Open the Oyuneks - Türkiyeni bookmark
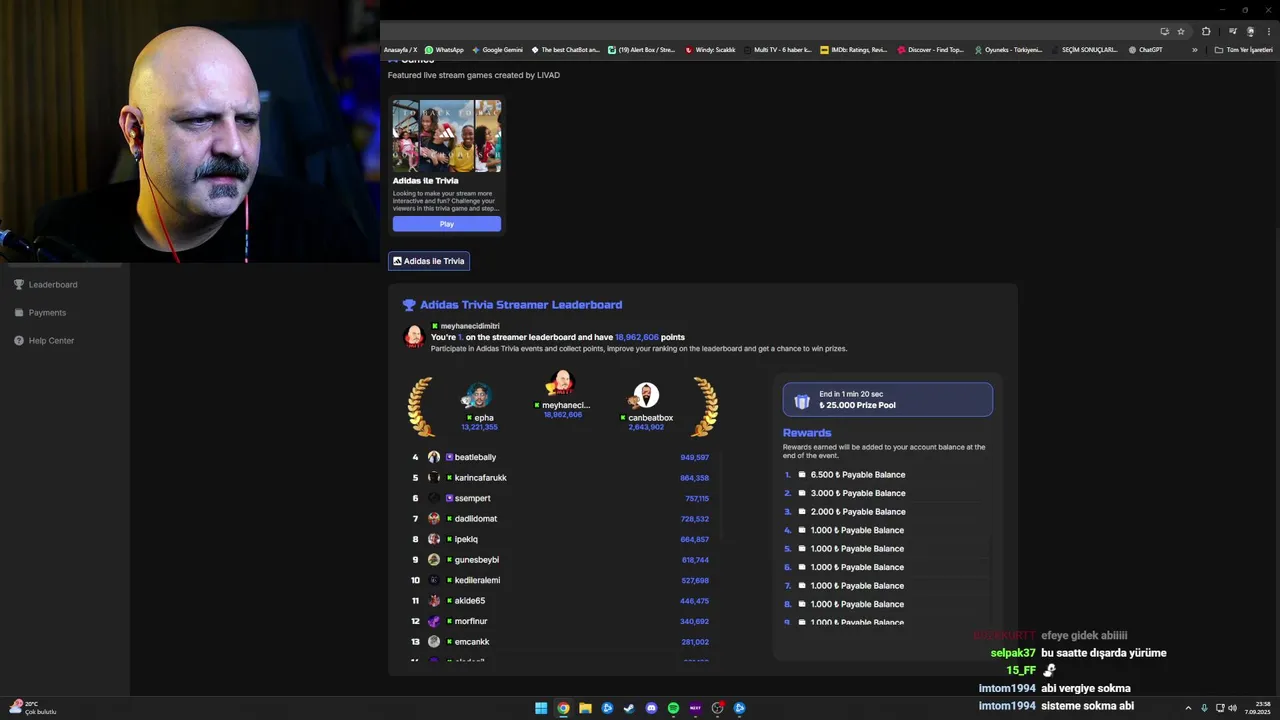 pyautogui.click(x=1008, y=49)
